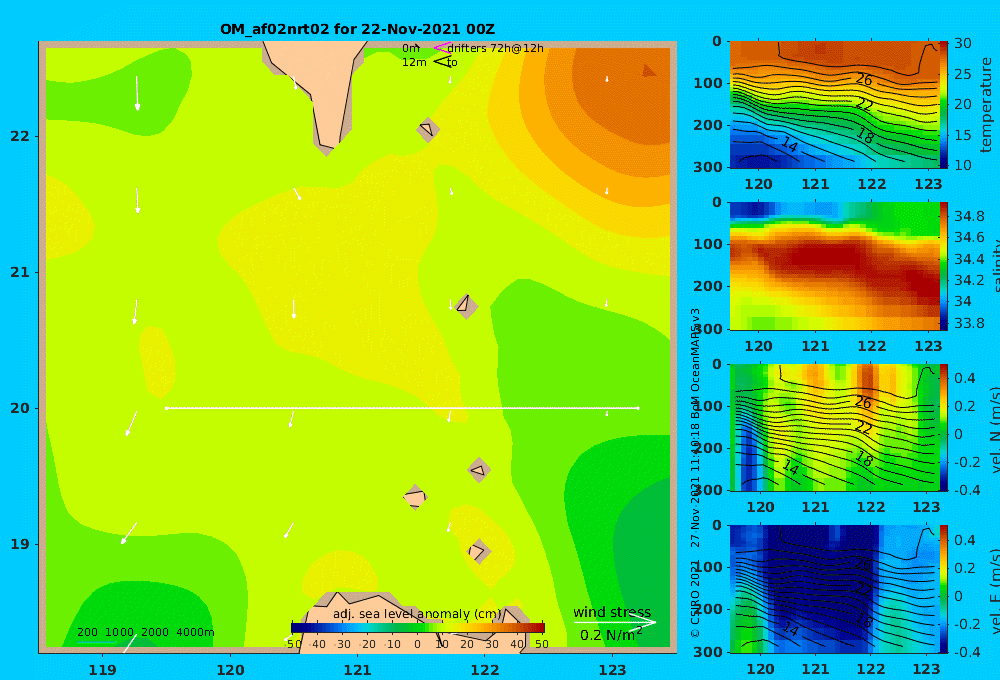Open the salinity depth-section panel
Viewport: 1000px width, 680px height.
pyautogui.click(x=834, y=266)
